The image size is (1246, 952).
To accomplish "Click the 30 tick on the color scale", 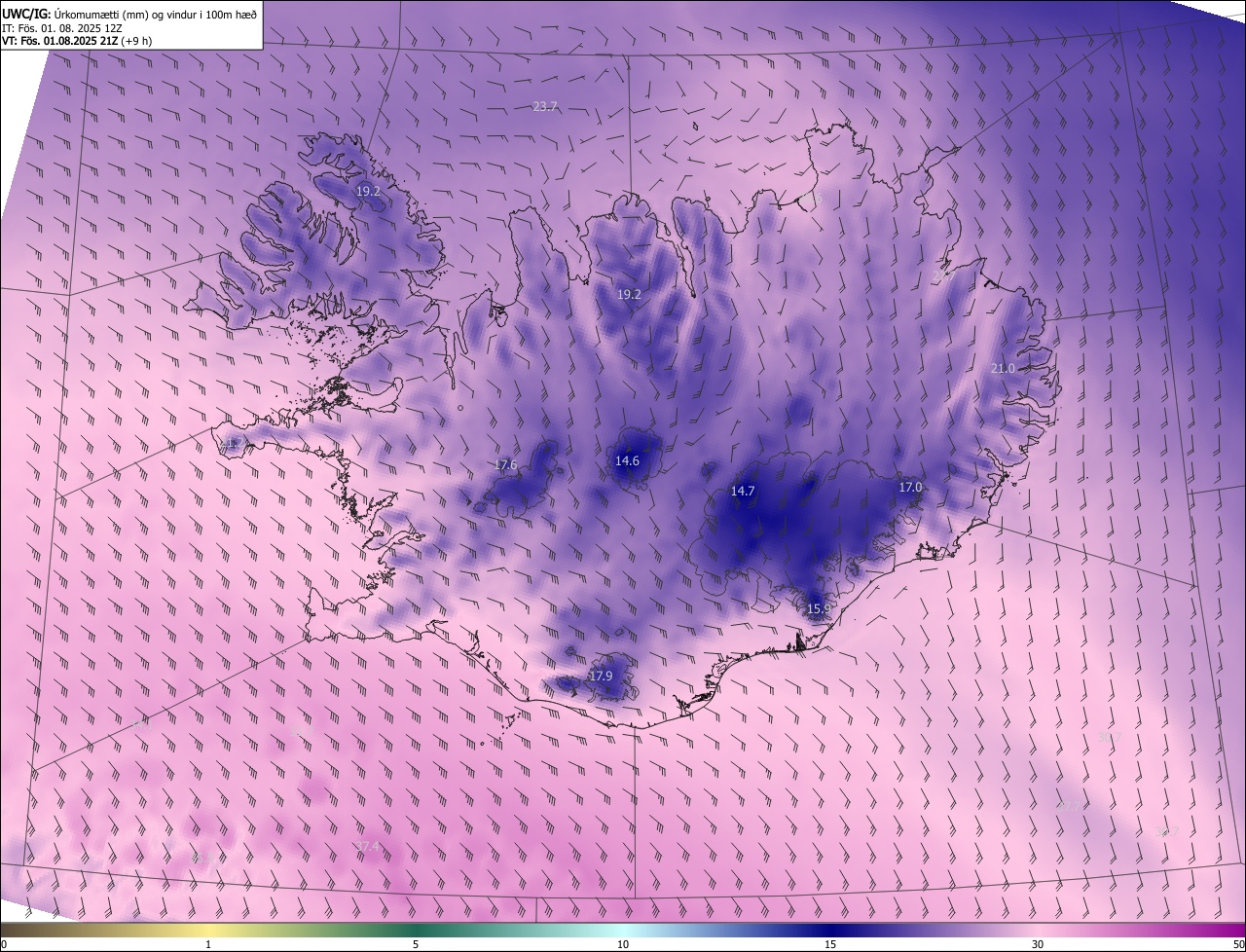I will click(x=1038, y=944).
